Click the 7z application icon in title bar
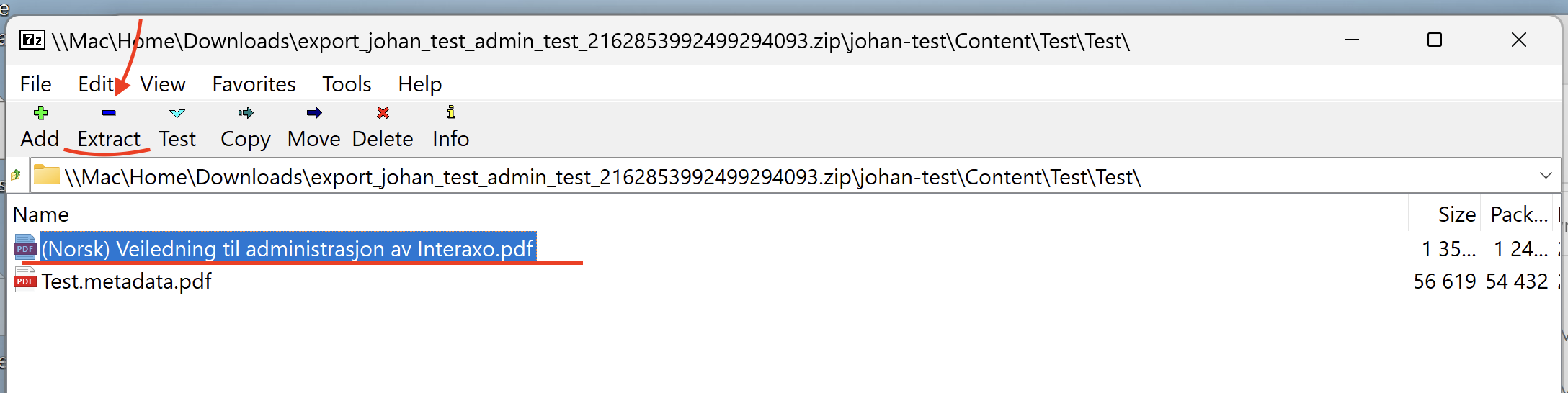 click(x=32, y=40)
